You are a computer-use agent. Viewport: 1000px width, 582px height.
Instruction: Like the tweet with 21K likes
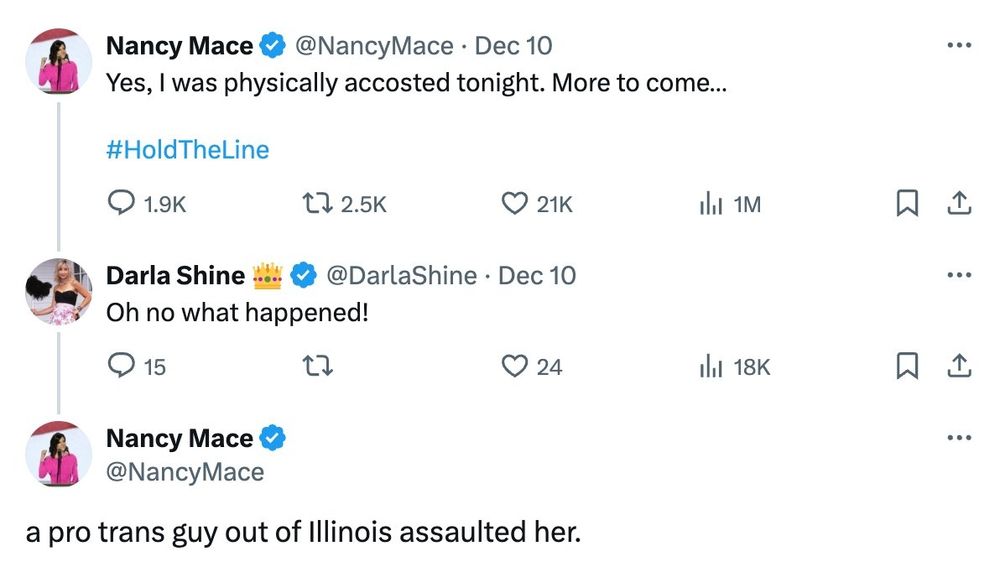514,204
